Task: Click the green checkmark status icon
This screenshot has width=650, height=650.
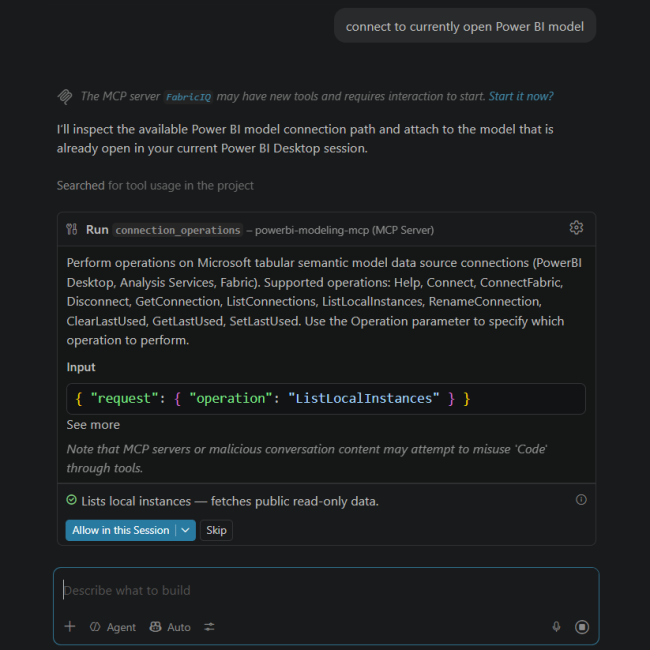Action: coord(71,500)
